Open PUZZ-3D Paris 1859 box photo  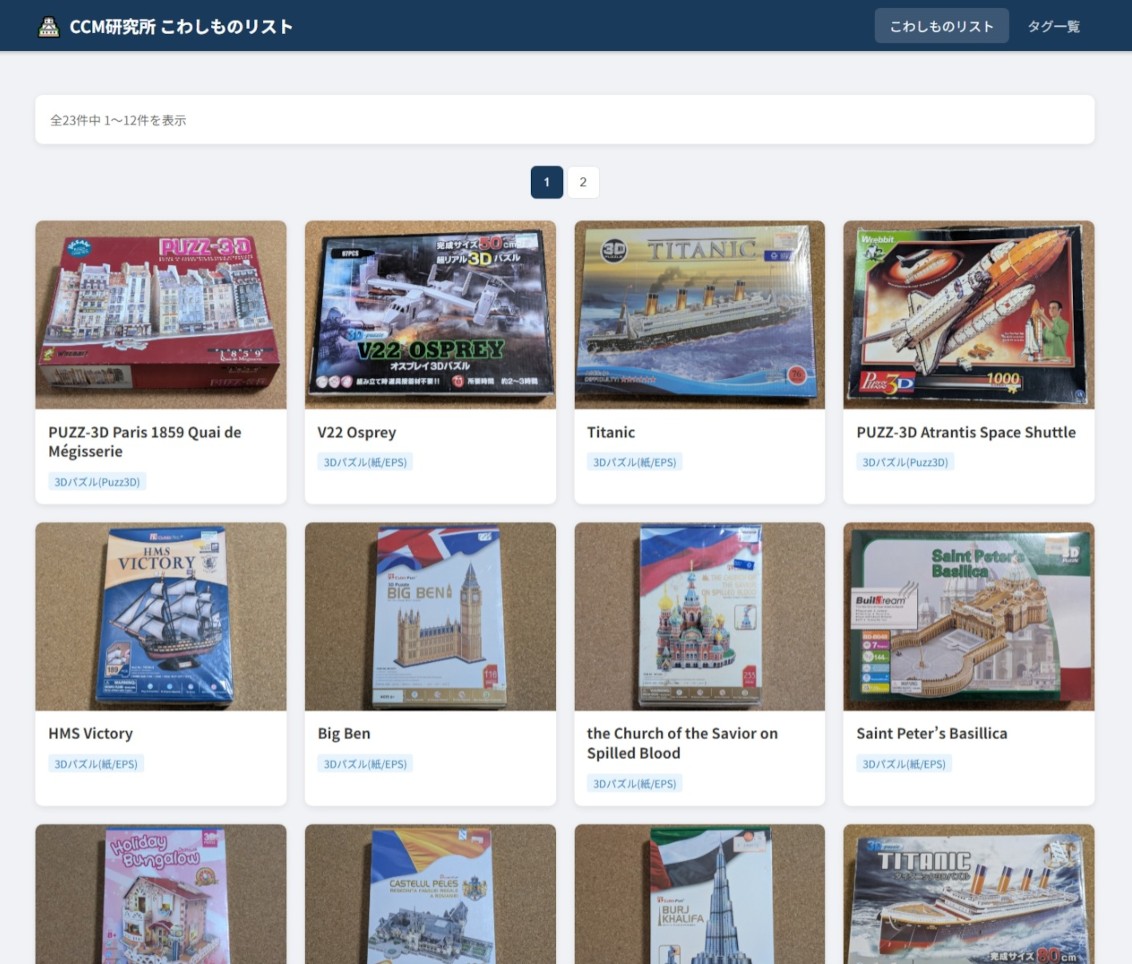(161, 315)
